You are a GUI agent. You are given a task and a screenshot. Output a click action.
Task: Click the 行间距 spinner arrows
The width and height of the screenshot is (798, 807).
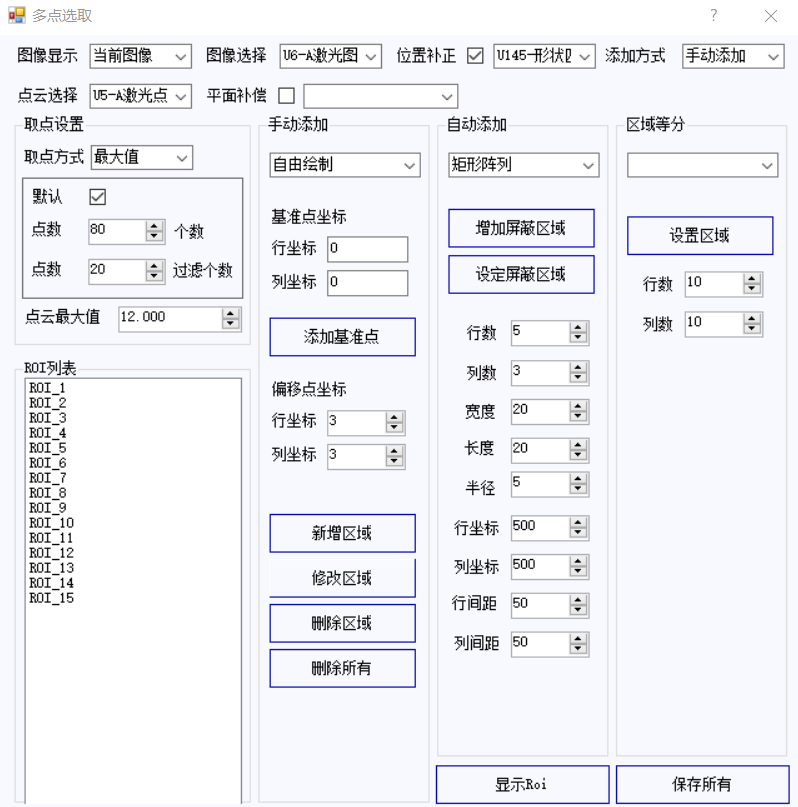coord(578,605)
